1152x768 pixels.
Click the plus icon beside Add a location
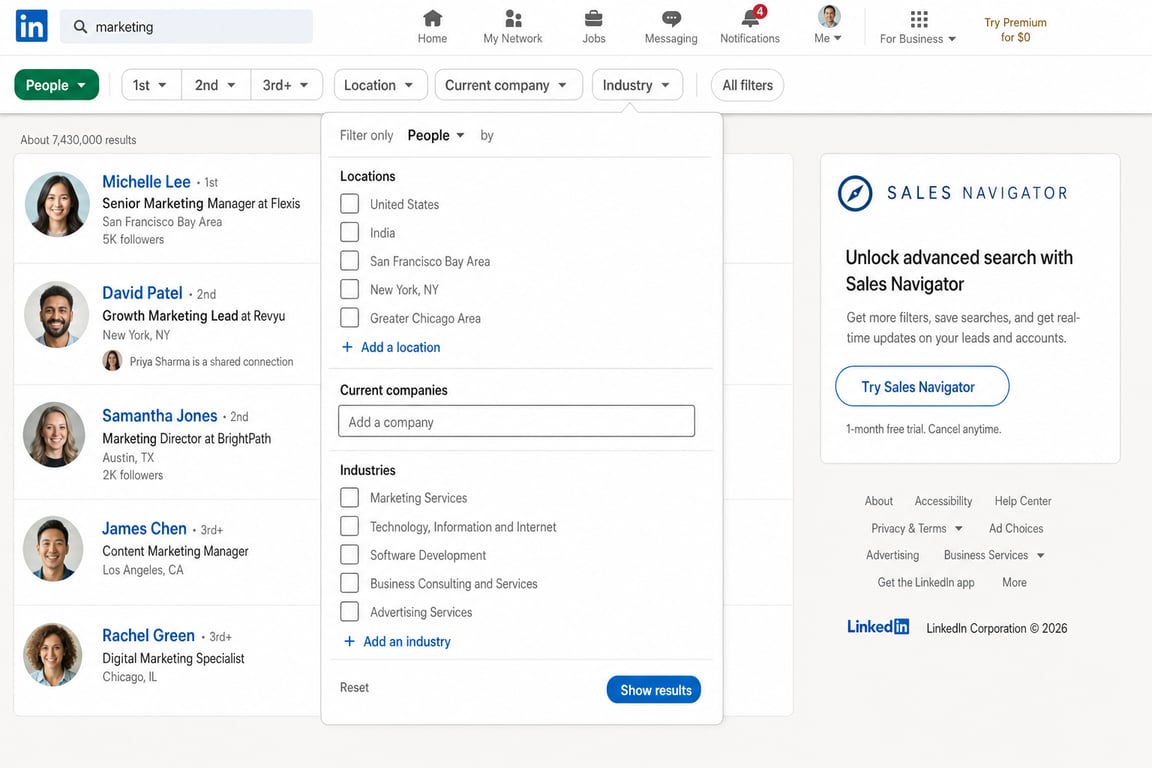pos(348,347)
